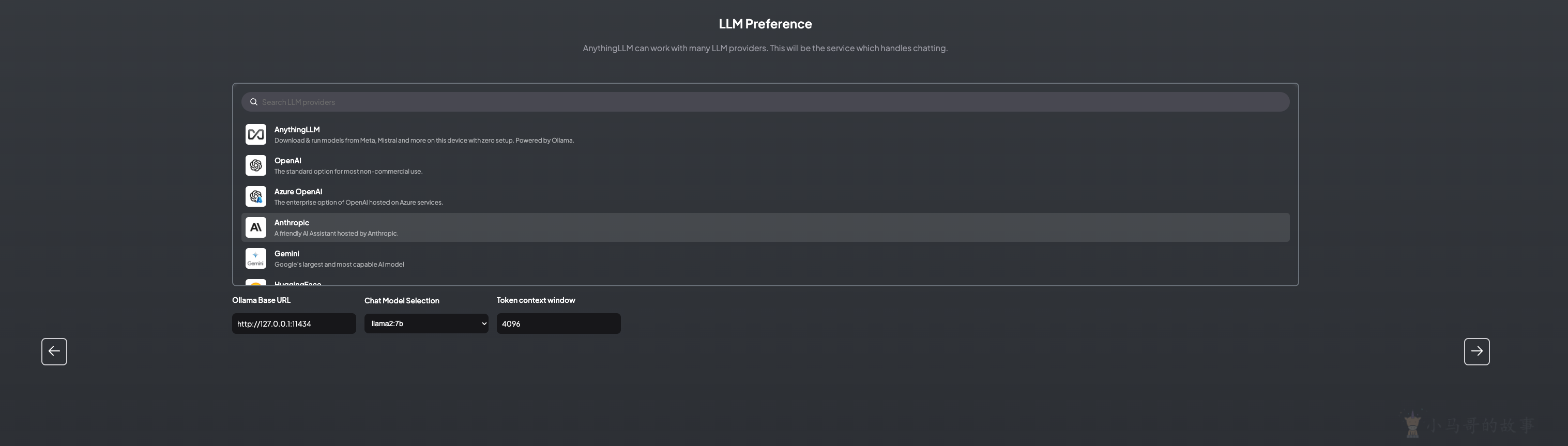The height and width of the screenshot is (446, 1568).
Task: Click the Token context window field
Action: [558, 324]
